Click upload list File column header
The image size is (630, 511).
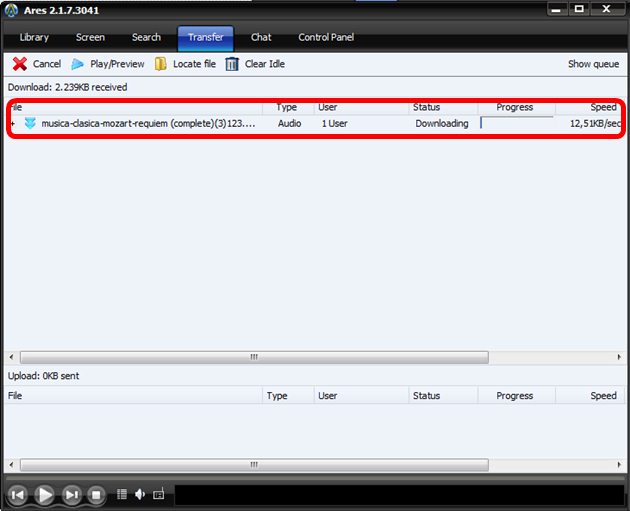click(x=133, y=396)
